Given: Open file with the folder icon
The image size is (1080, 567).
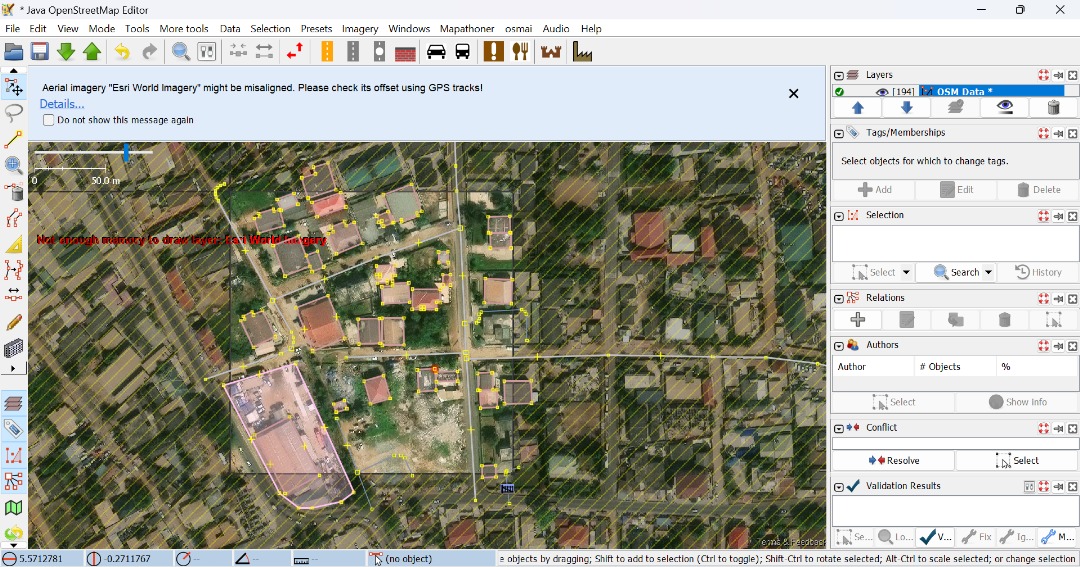Looking at the screenshot, I should tap(14, 52).
